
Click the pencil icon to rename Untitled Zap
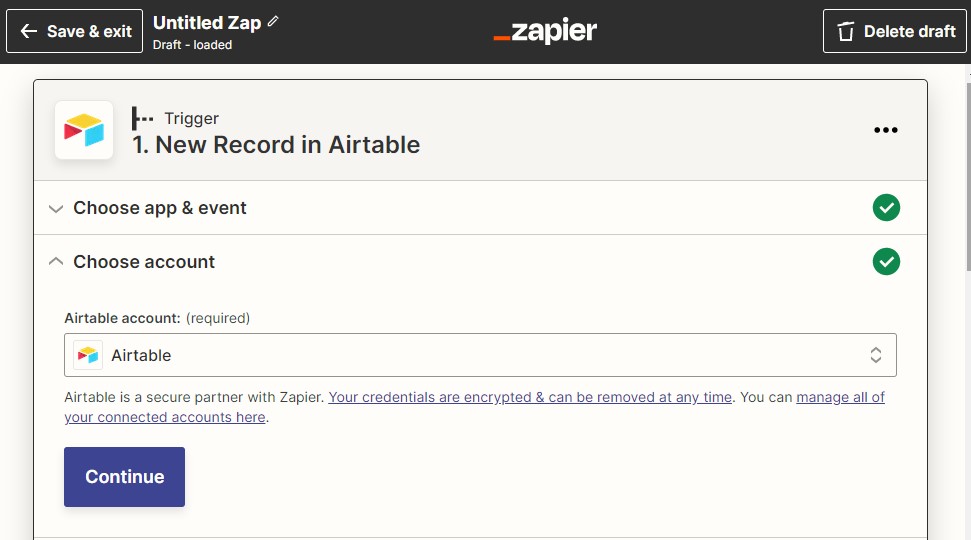tap(272, 22)
